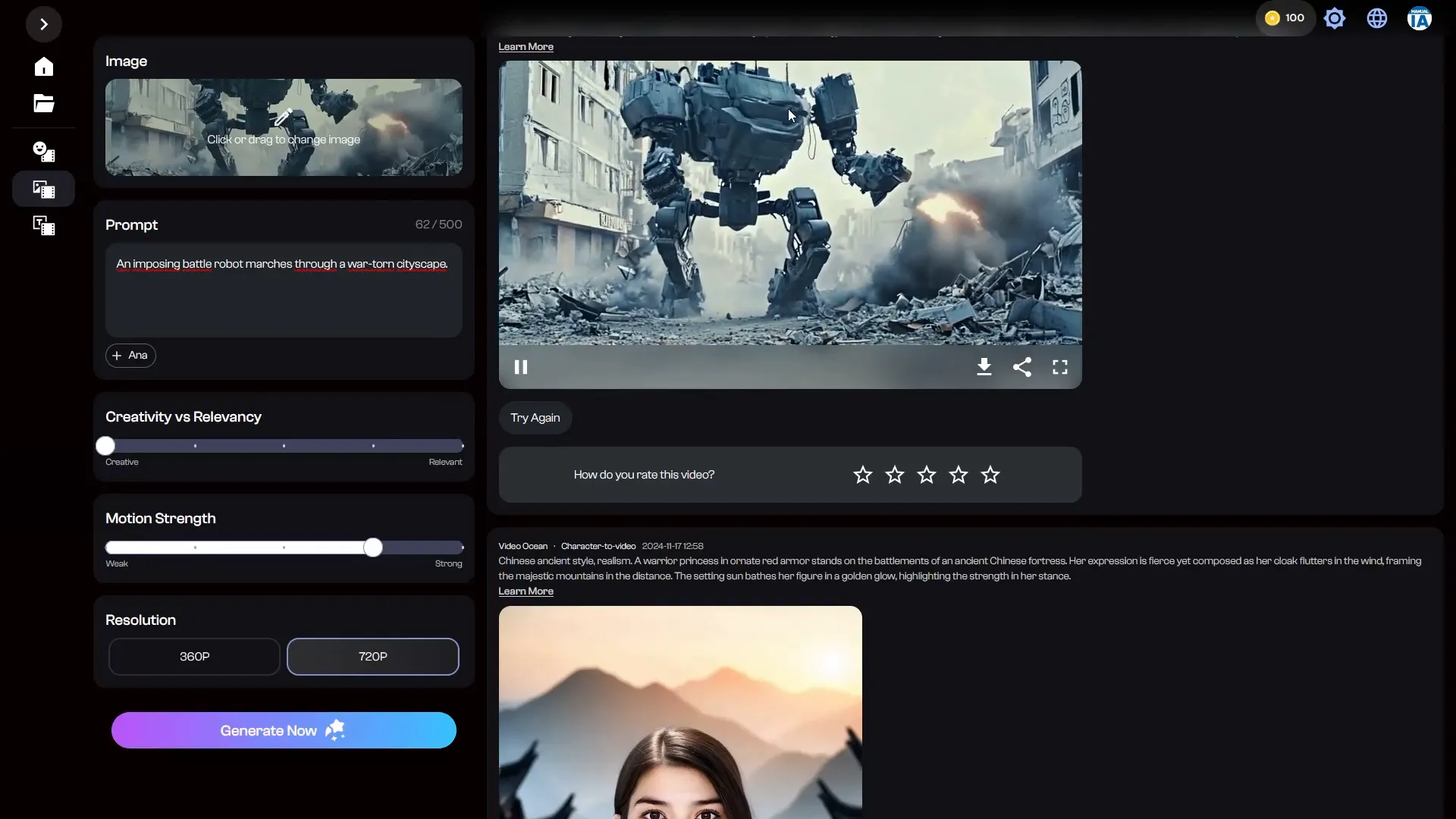Viewport: 1456px width, 819px height.
Task: Open the language globe icon
Action: click(1377, 18)
